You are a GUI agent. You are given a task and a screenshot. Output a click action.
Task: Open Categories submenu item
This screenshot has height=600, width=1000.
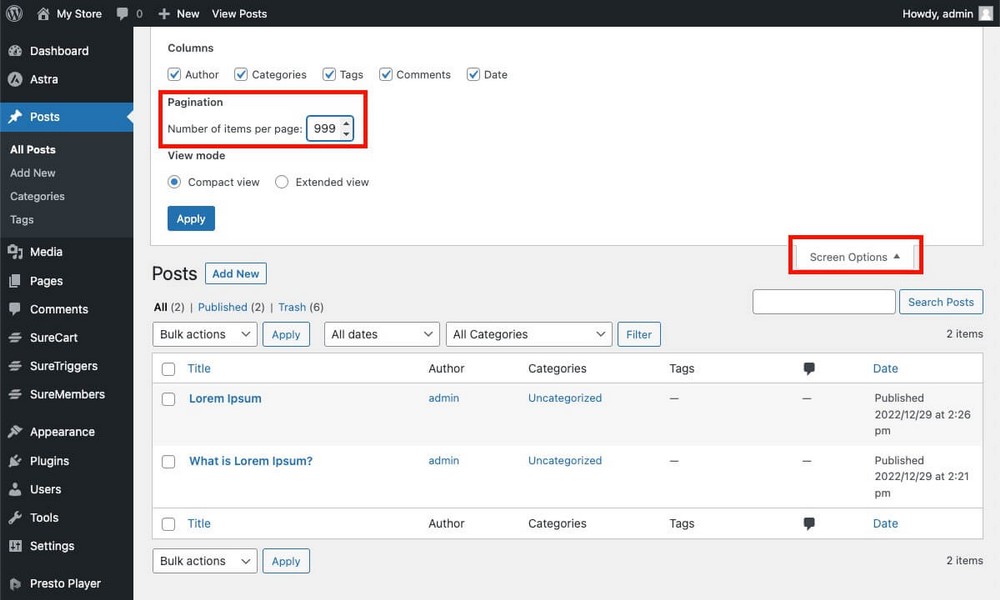click(37, 196)
